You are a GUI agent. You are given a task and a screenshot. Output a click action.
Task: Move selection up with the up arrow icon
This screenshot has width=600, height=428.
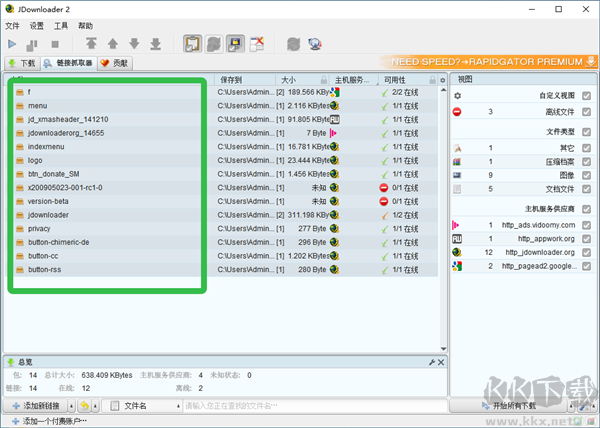click(x=112, y=44)
